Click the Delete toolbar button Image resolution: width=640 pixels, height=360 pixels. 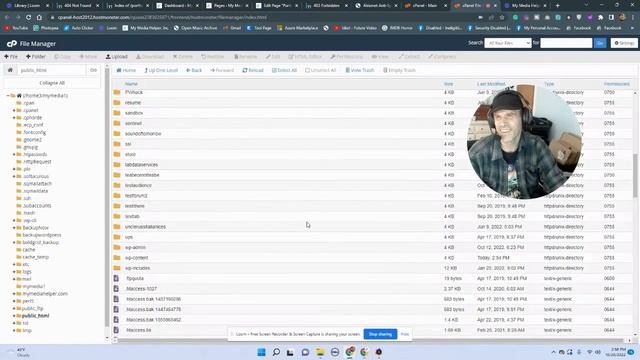182,57
